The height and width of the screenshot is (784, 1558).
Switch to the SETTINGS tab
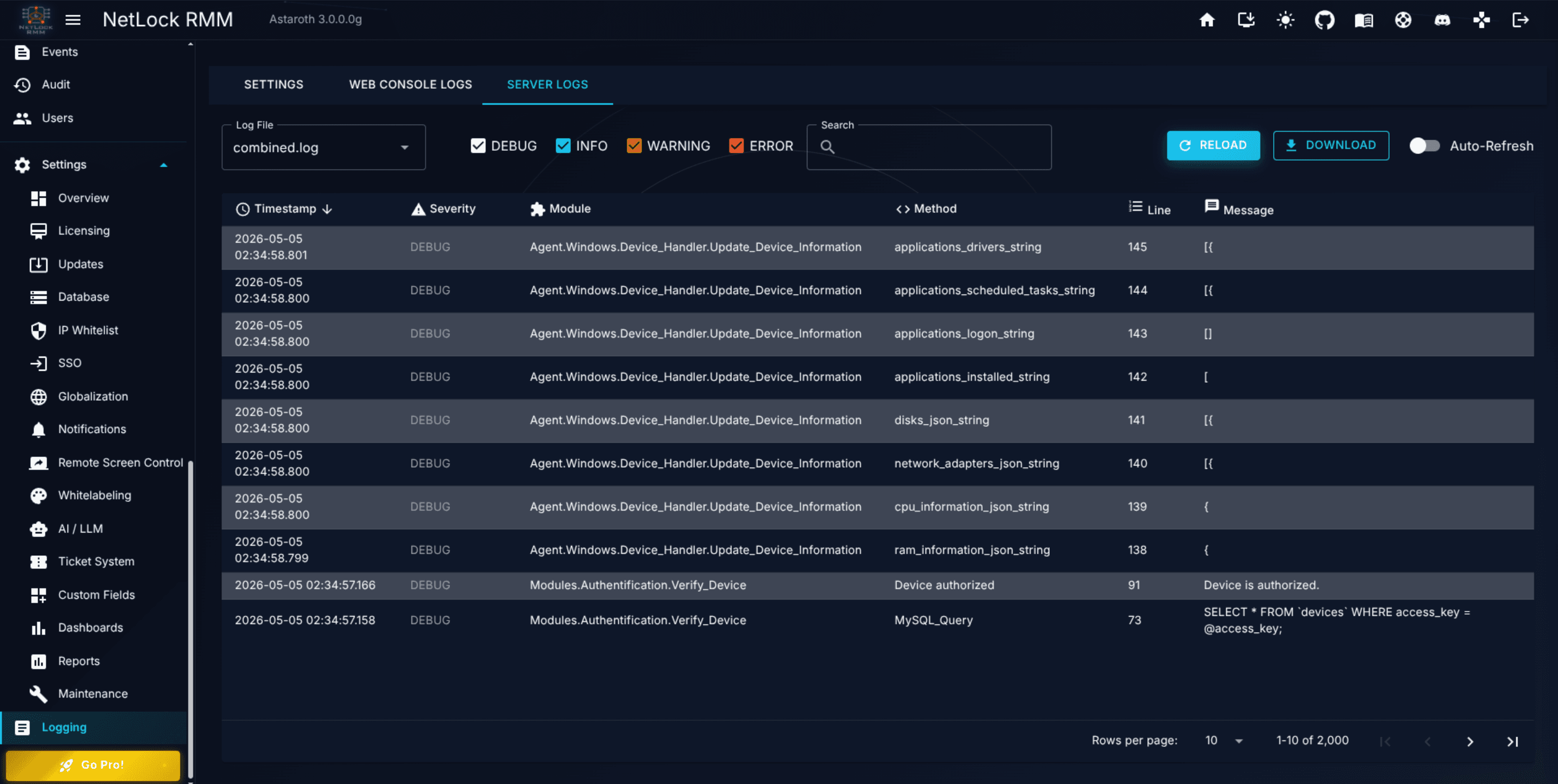click(273, 84)
